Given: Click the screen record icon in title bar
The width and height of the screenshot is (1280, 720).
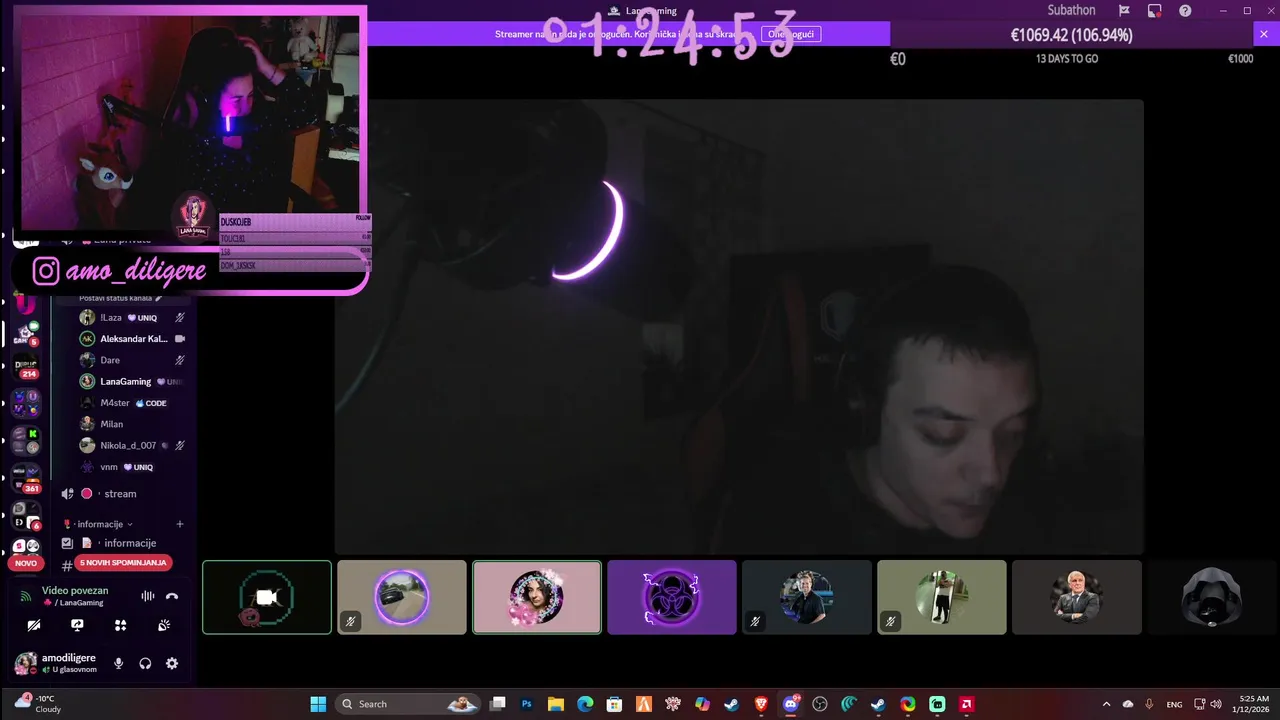Looking at the screenshot, I should 1155,10.
